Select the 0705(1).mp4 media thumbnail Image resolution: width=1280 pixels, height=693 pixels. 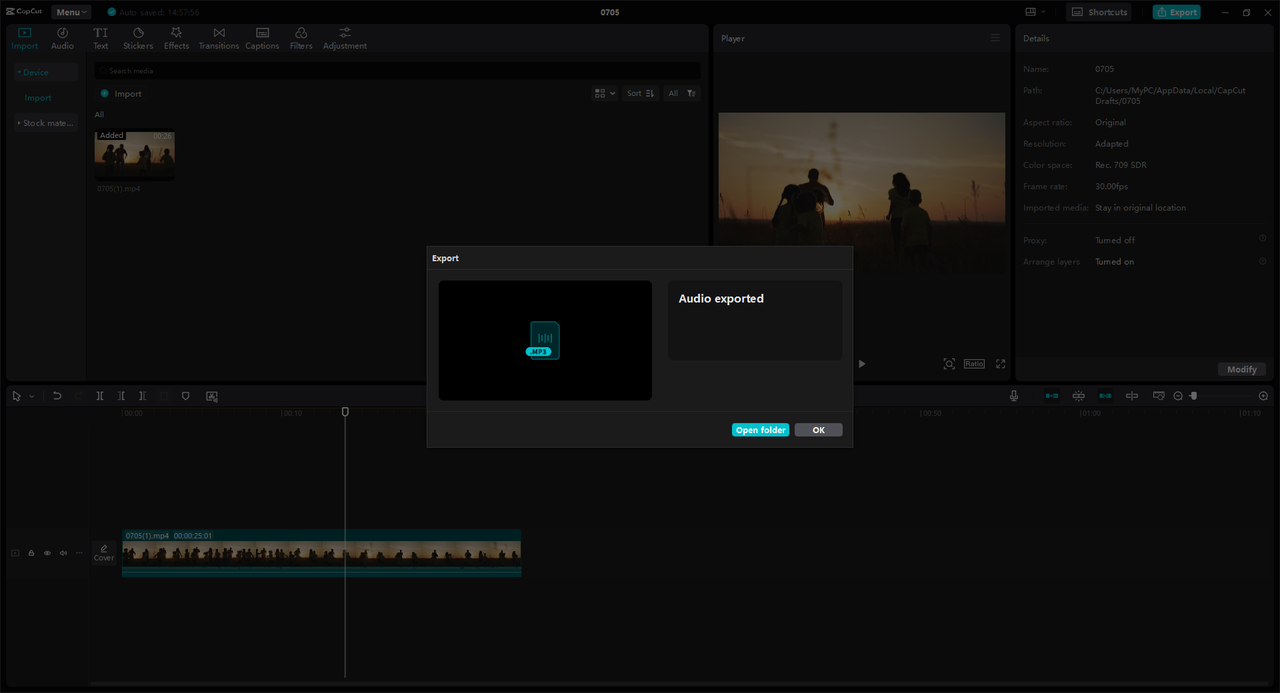click(134, 155)
